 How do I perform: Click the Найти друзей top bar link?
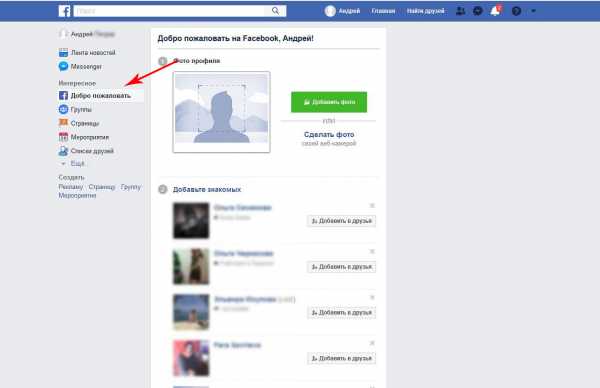click(x=426, y=11)
